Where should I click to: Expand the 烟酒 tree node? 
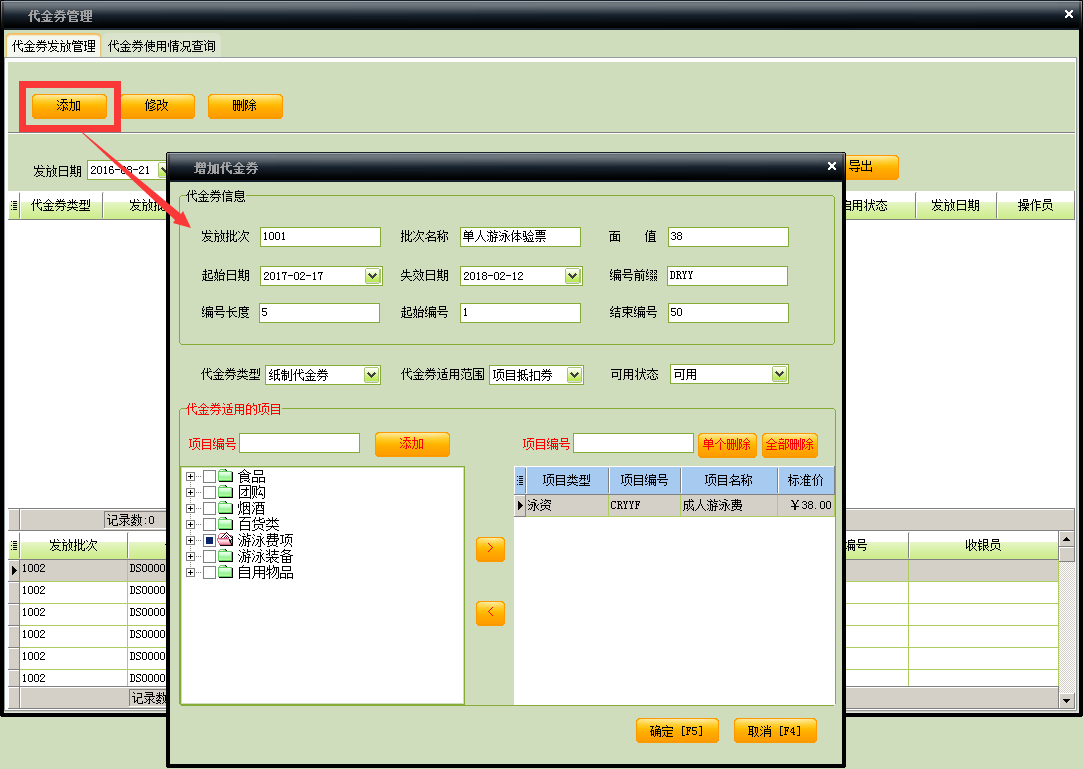(x=191, y=509)
